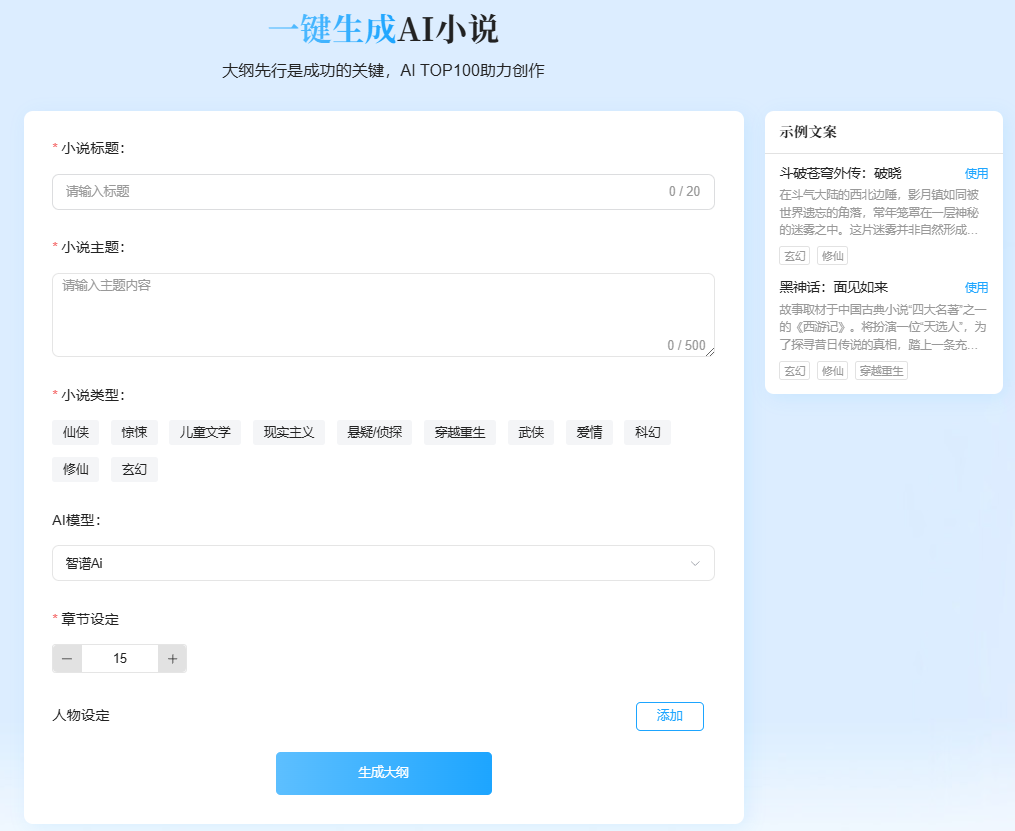Use the 斗破苍穹外传：破晓 example
Screen dimensions: 1015x831
976,173
